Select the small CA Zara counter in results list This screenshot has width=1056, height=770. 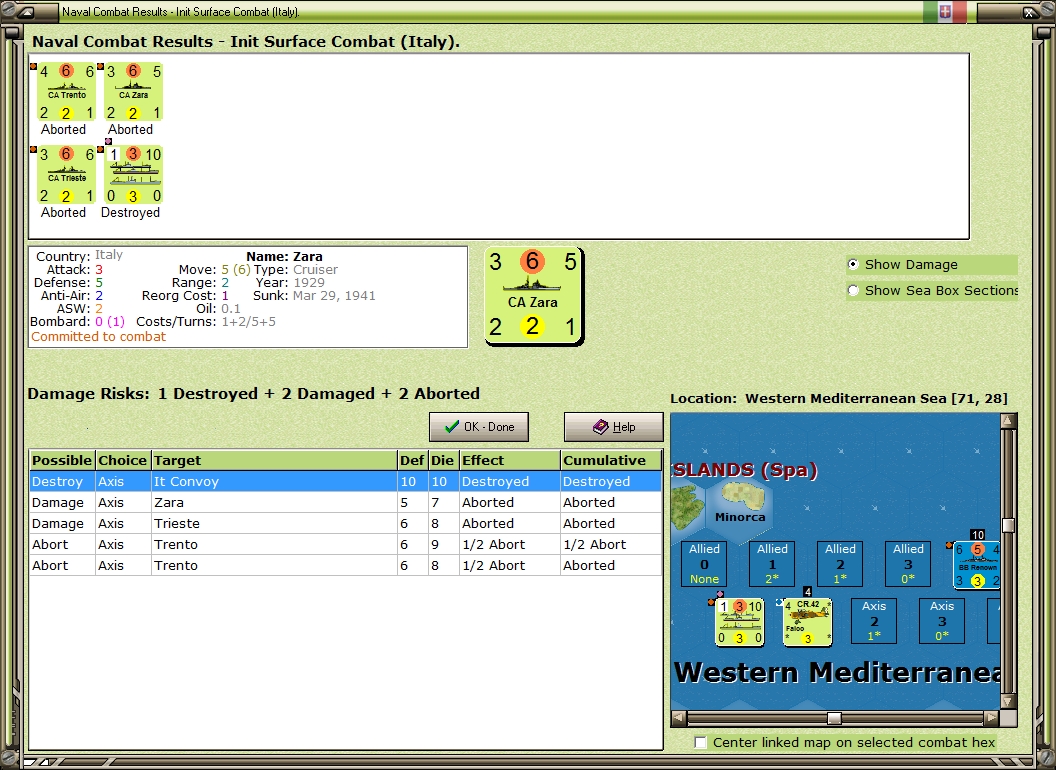(133, 92)
